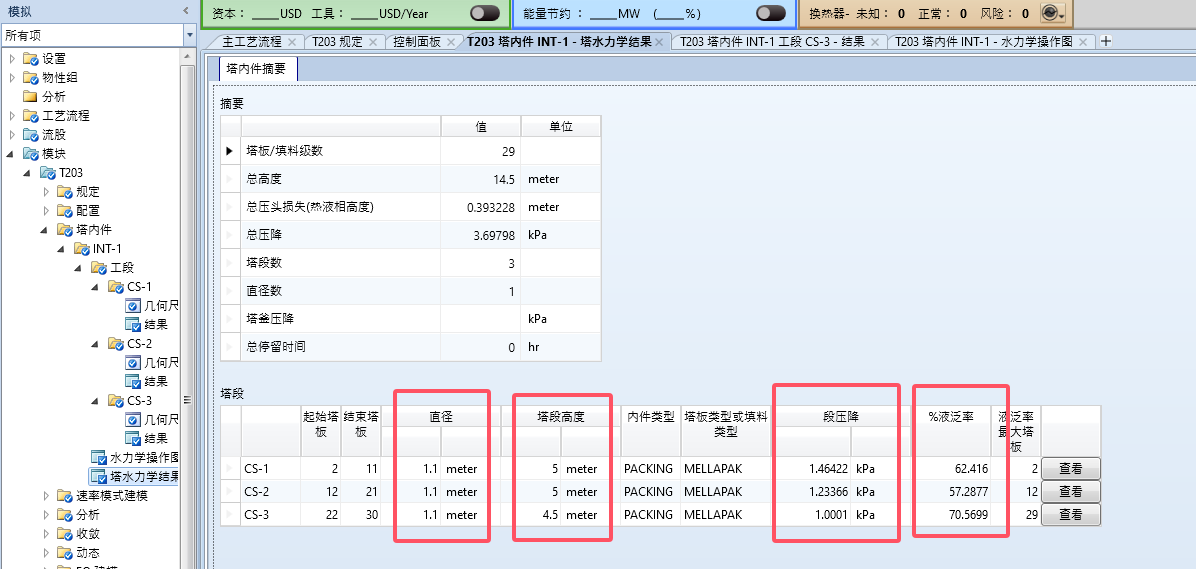Screen dimensions: 1196x569
Task: Toggle the economics (资本) activation switch
Action: pos(485,13)
